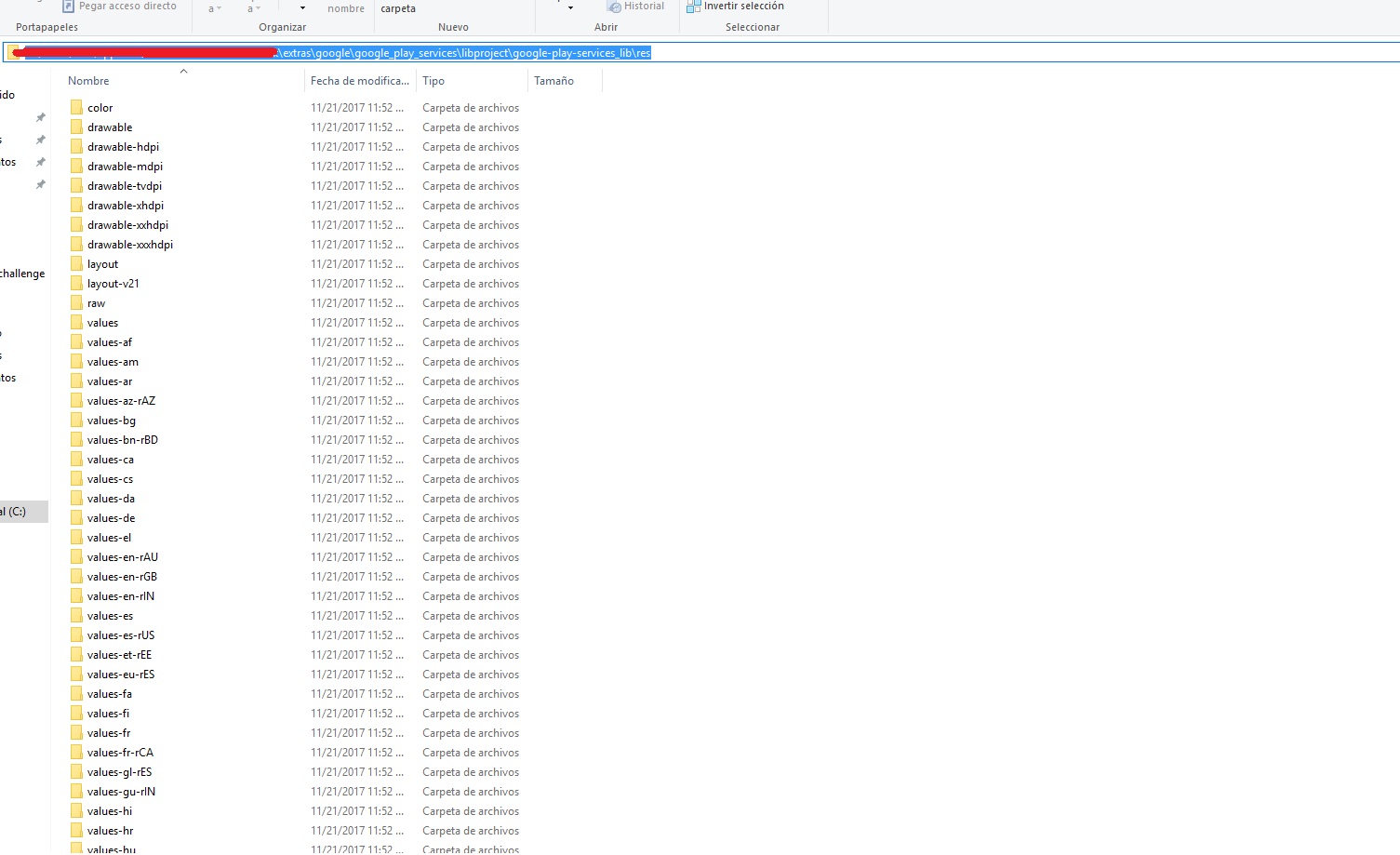Select the folder name 'values-es-rUS'
The height and width of the screenshot is (855, 1400).
121,635
